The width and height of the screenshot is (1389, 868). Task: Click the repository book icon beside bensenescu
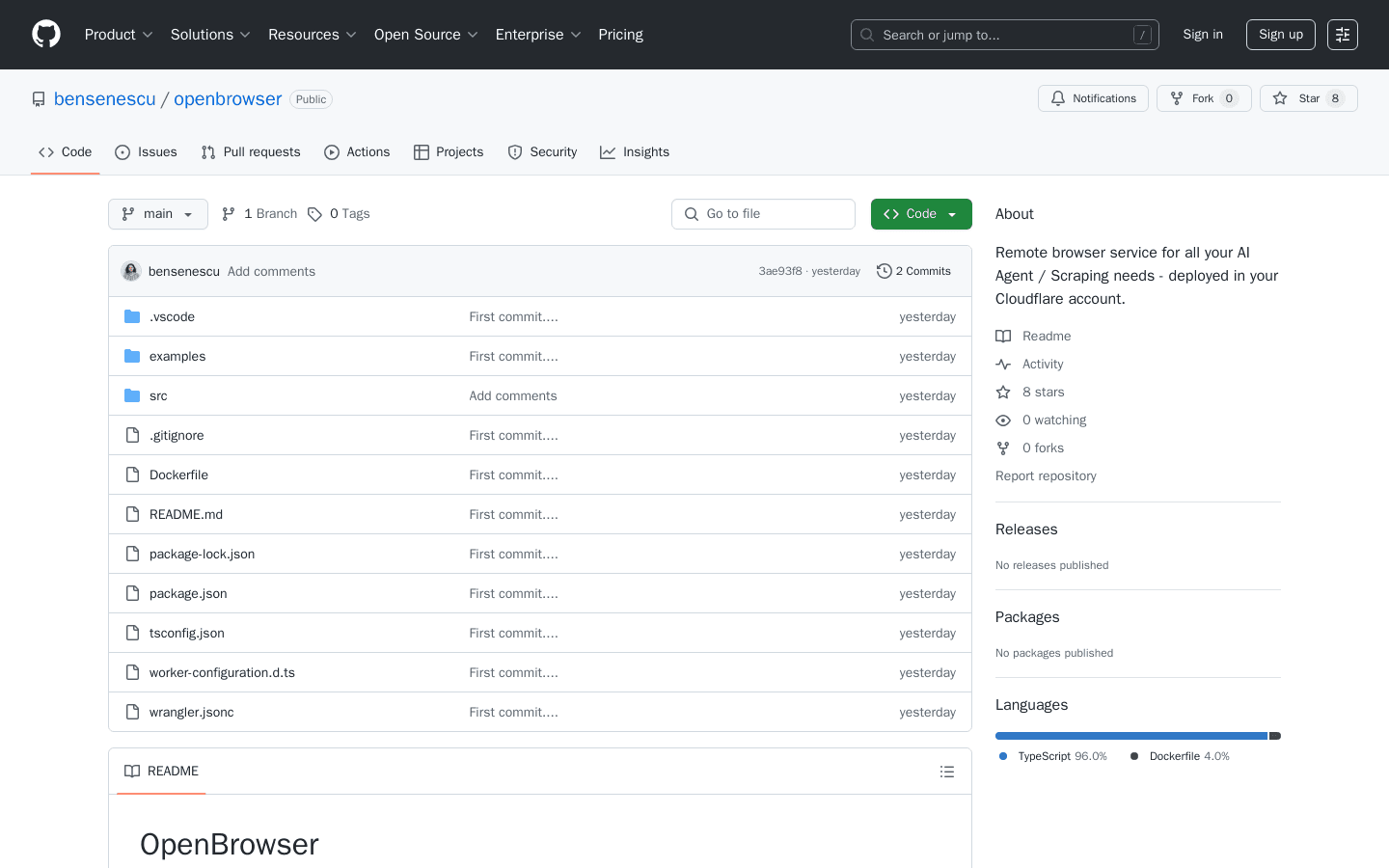pos(39,99)
